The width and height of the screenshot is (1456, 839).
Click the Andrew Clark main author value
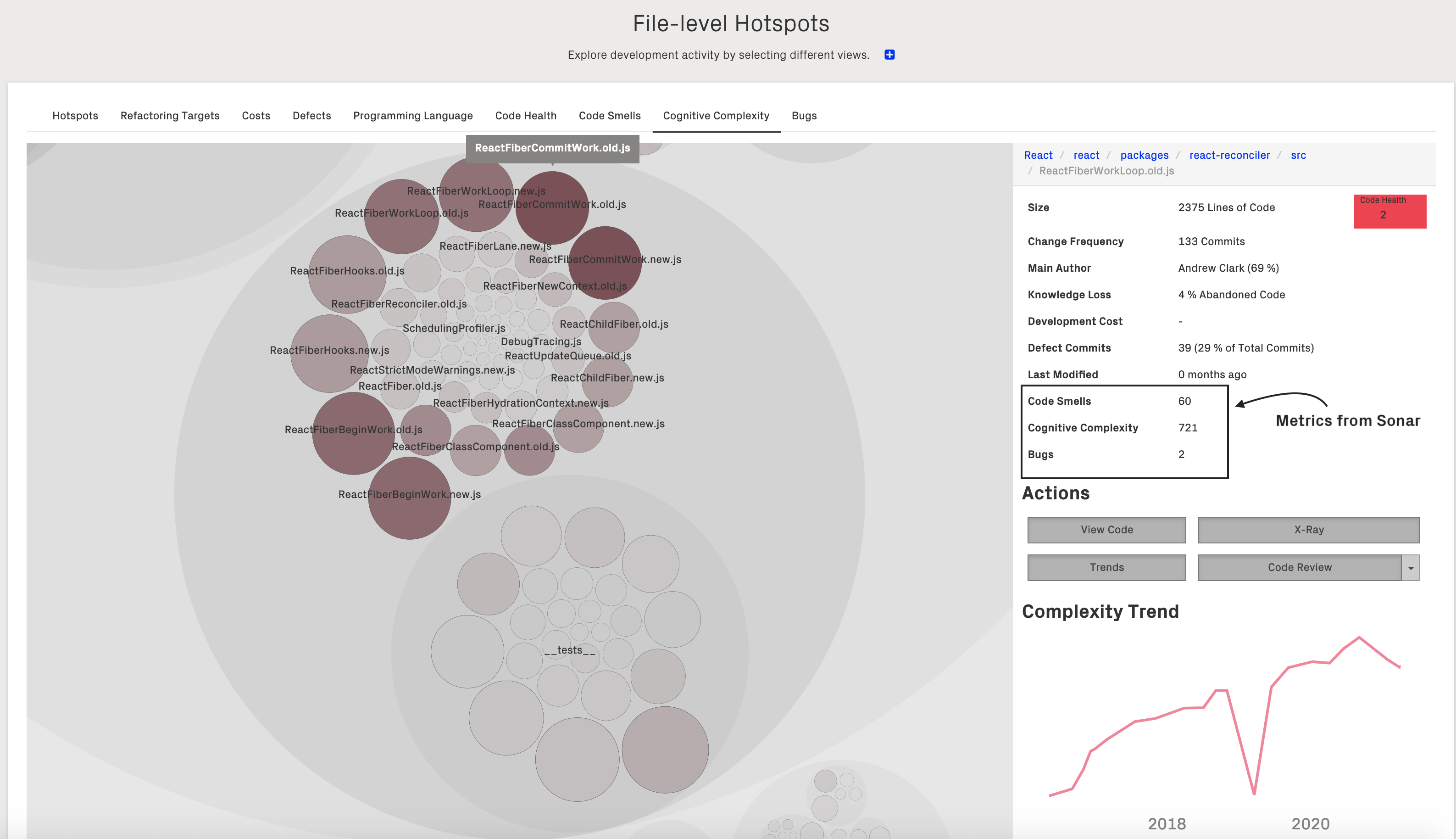[x=1228, y=268]
